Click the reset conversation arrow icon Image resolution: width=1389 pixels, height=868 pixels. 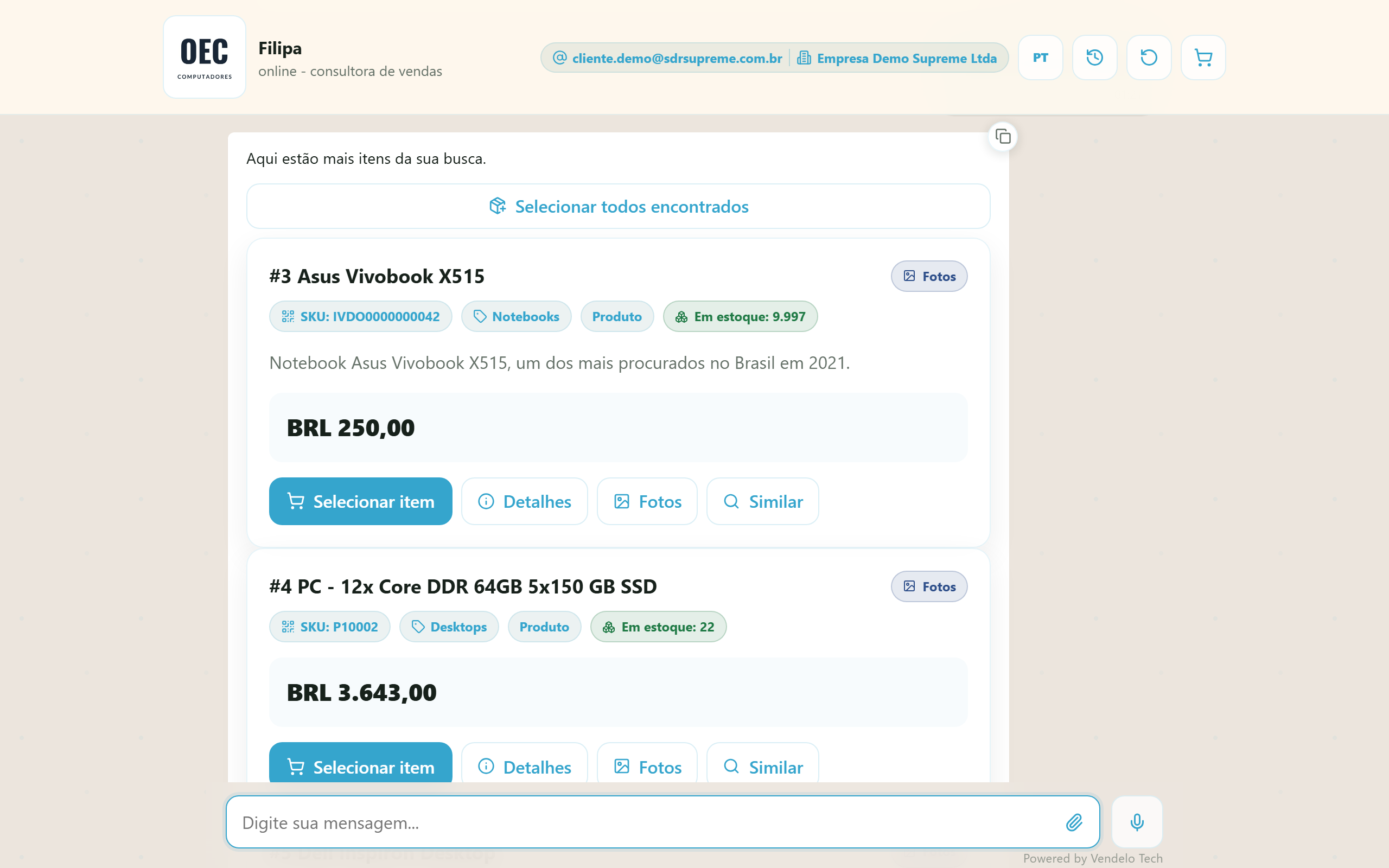1149,58
